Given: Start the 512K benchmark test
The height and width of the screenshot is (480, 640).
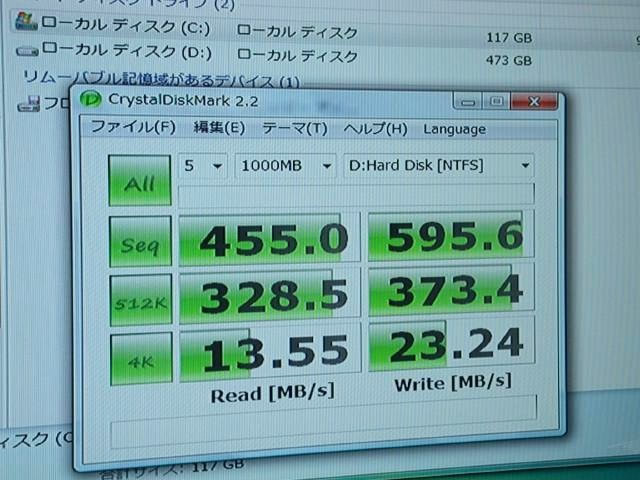Looking at the screenshot, I should tap(141, 300).
